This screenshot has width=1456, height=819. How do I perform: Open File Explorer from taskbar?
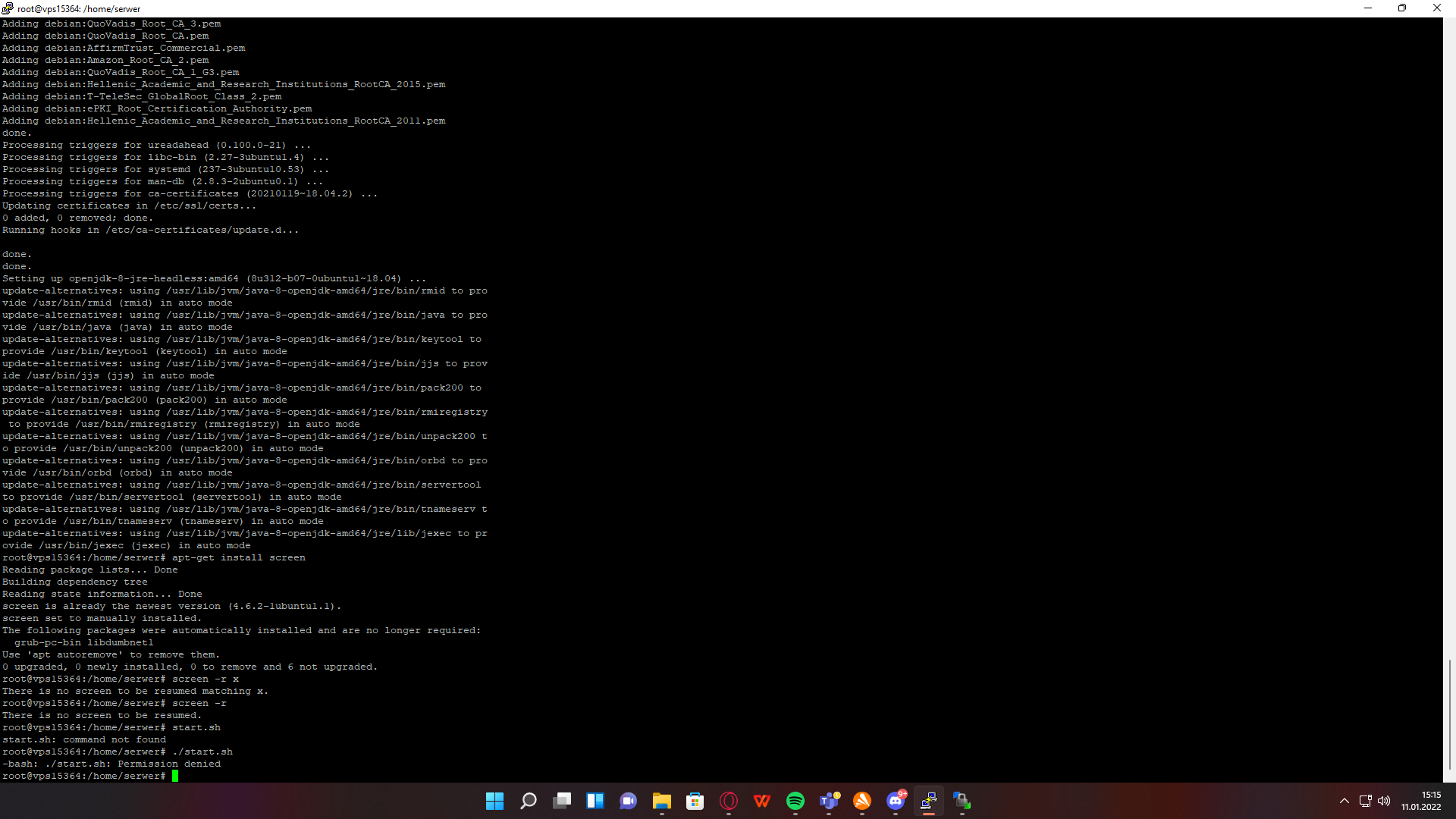pyautogui.click(x=662, y=801)
